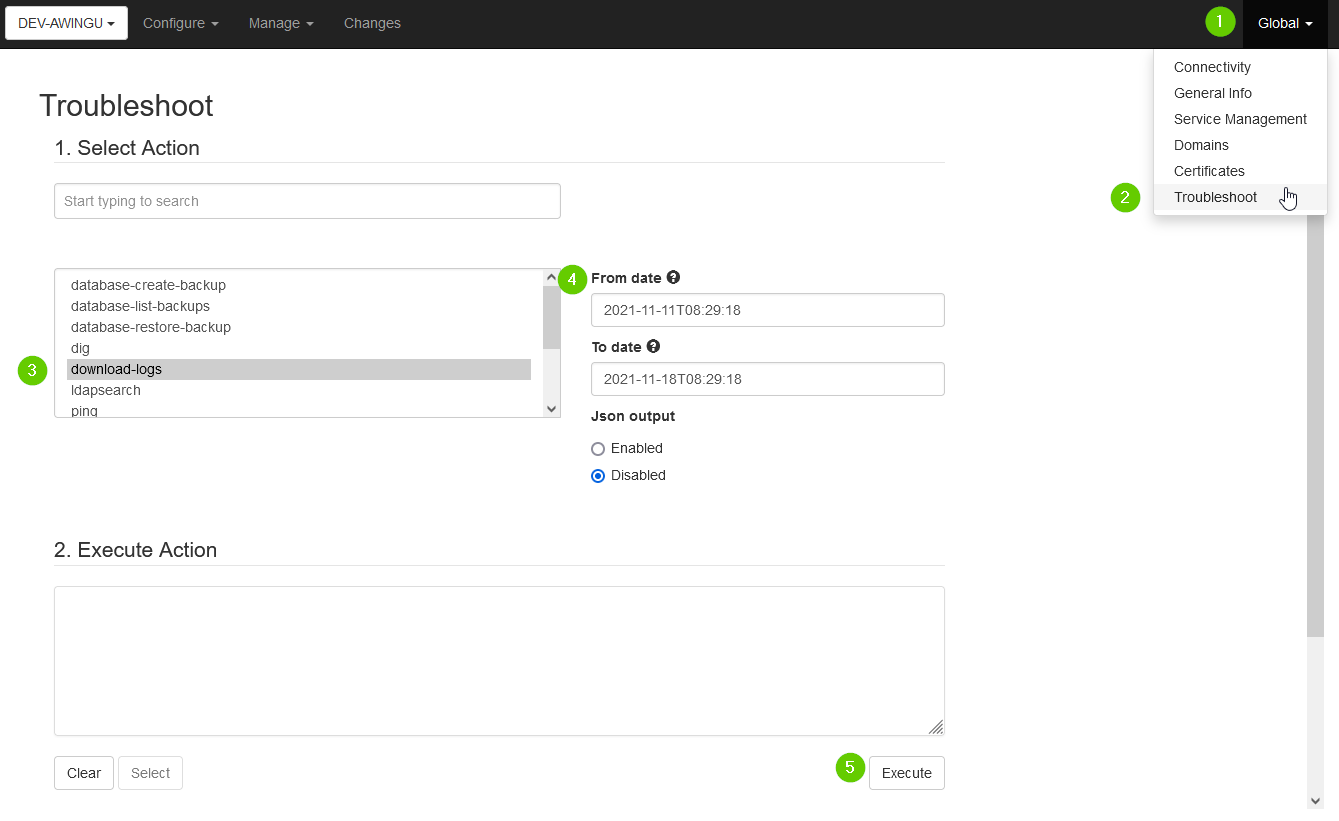Click the Select button

(x=150, y=773)
